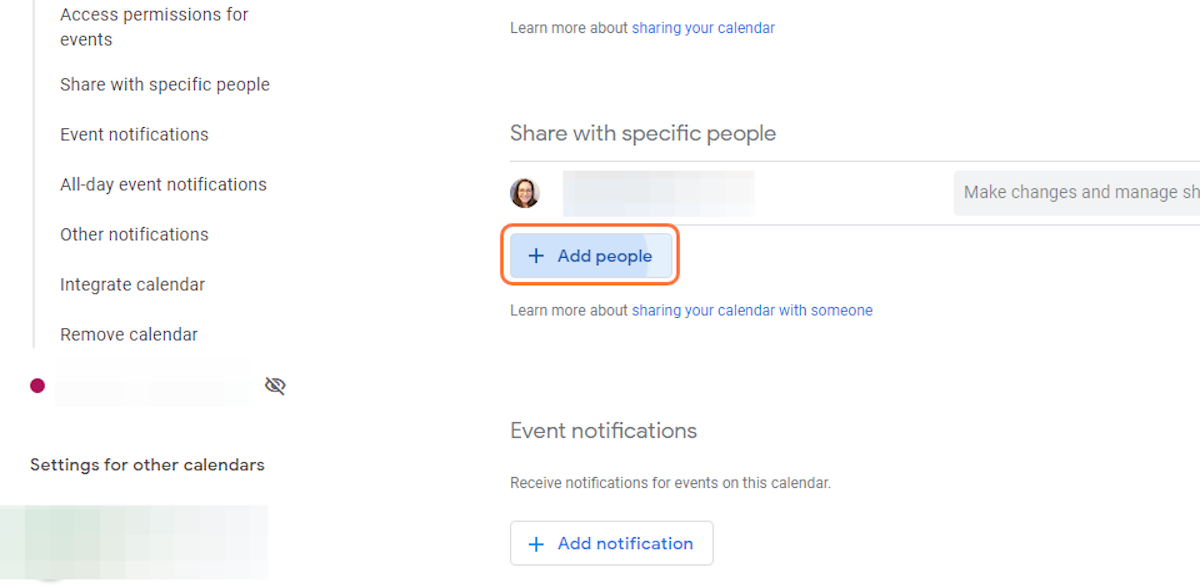Open the 'Make changes and manage sharing' permission dropdown
The height and width of the screenshot is (586, 1200).
[x=1080, y=192]
